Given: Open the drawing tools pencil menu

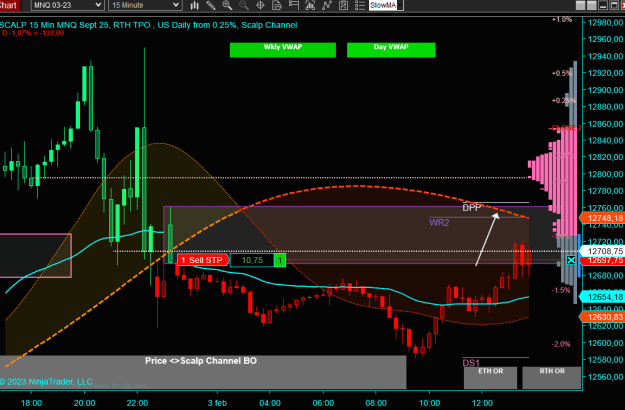Looking at the screenshot, I should (210, 5).
